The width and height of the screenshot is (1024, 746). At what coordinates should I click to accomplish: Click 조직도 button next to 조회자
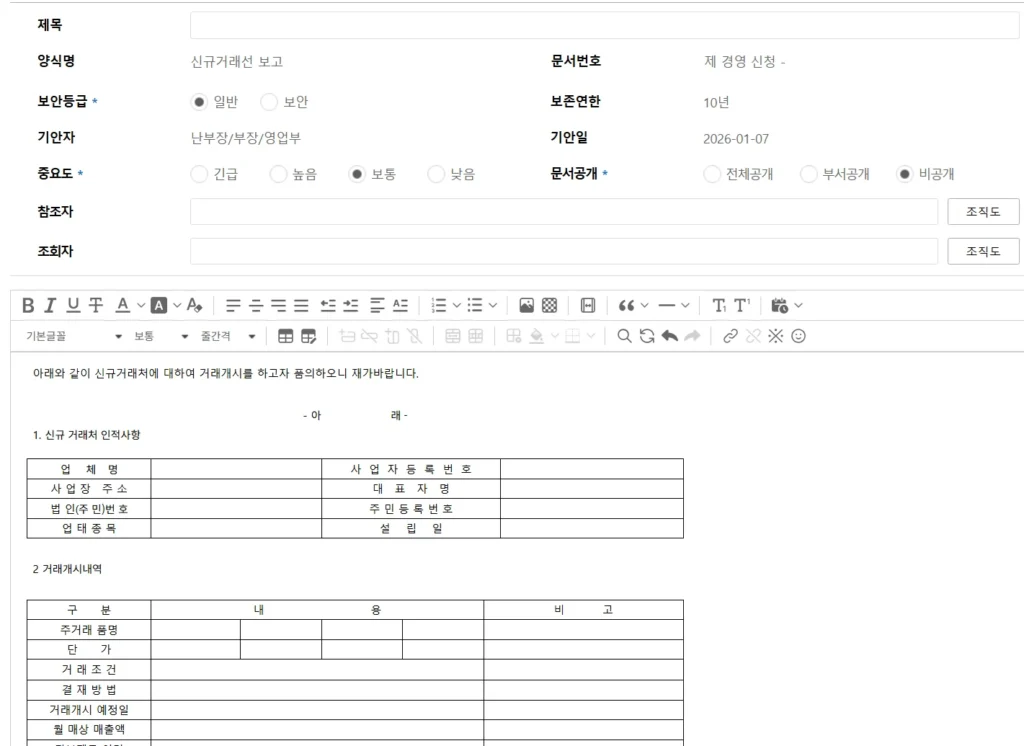pos(983,252)
